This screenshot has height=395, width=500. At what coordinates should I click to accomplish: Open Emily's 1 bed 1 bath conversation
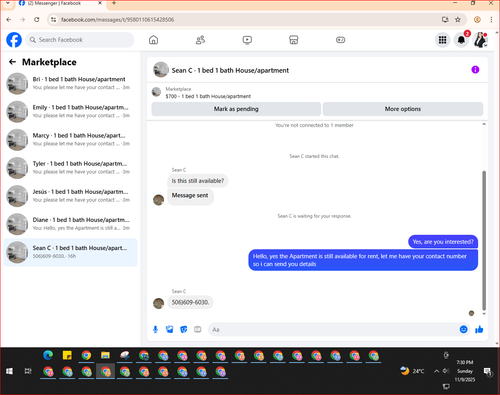[x=70, y=111]
